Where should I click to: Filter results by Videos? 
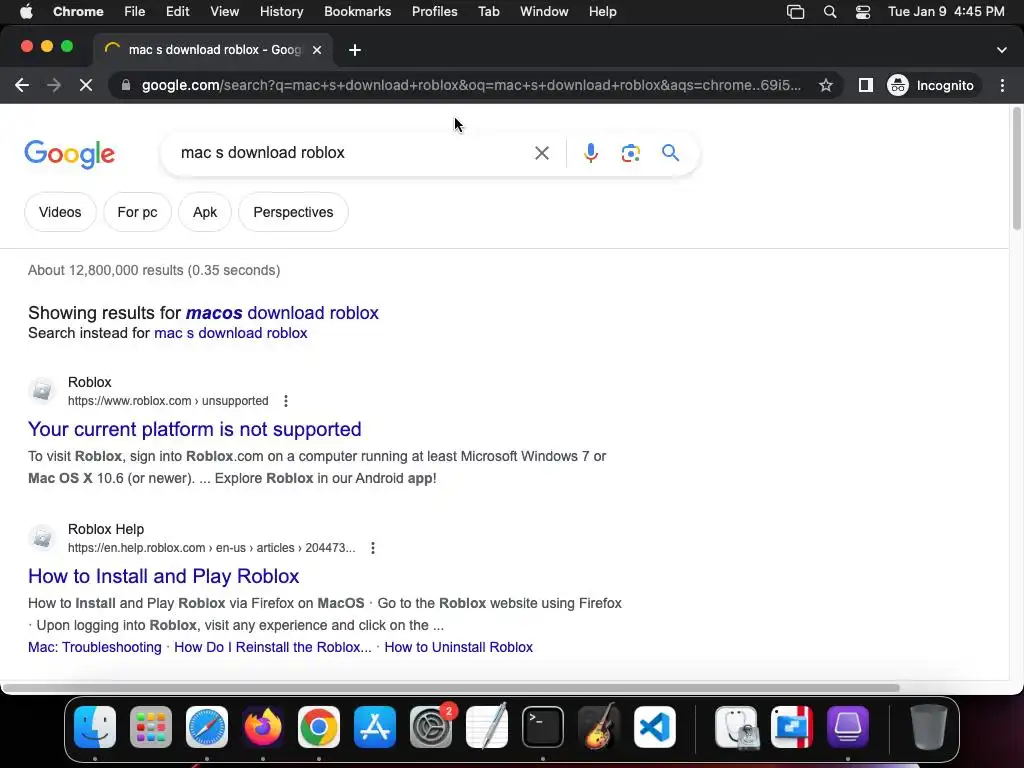(60, 212)
